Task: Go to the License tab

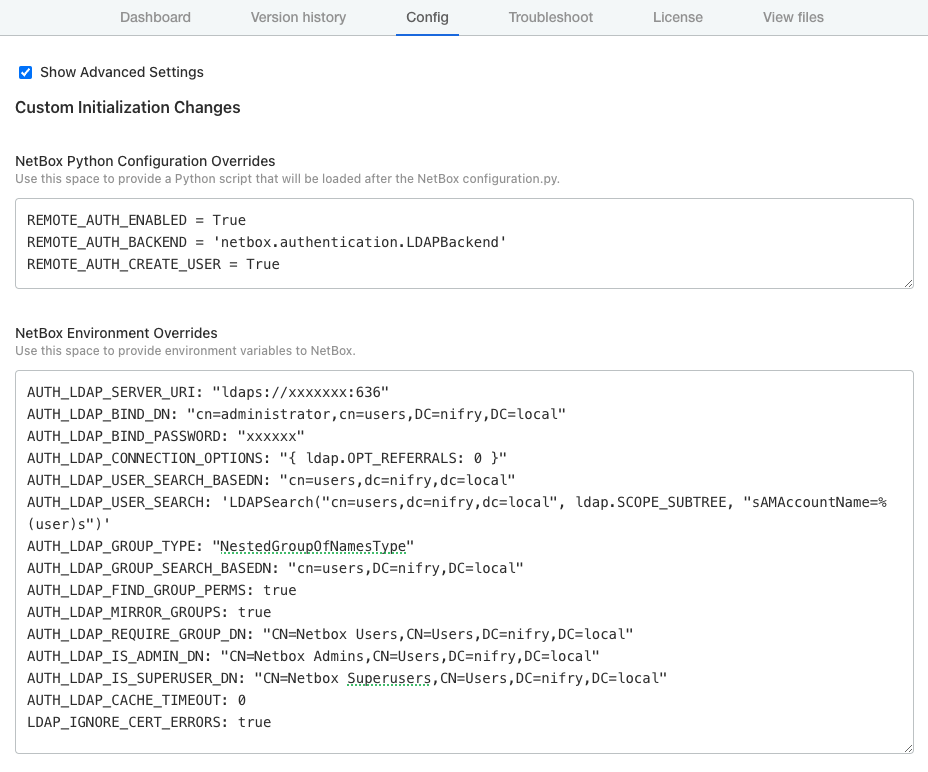Action: (678, 17)
